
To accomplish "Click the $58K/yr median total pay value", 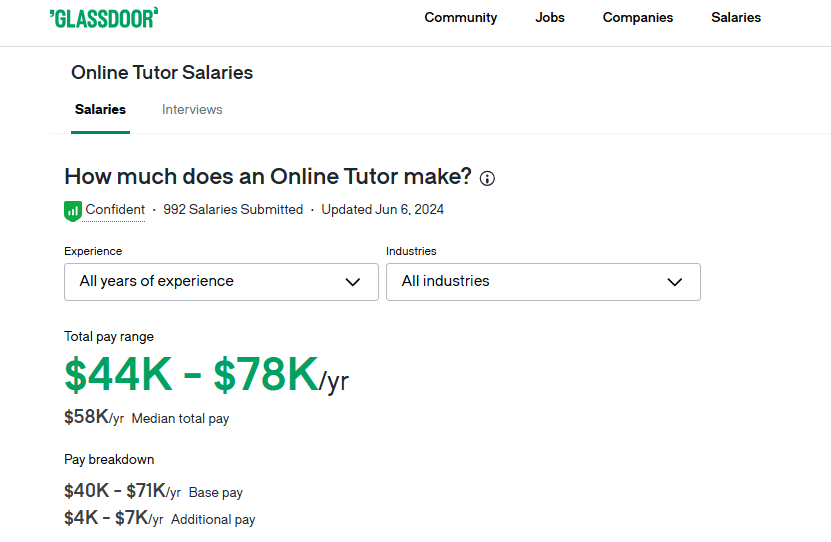I will click(94, 417).
